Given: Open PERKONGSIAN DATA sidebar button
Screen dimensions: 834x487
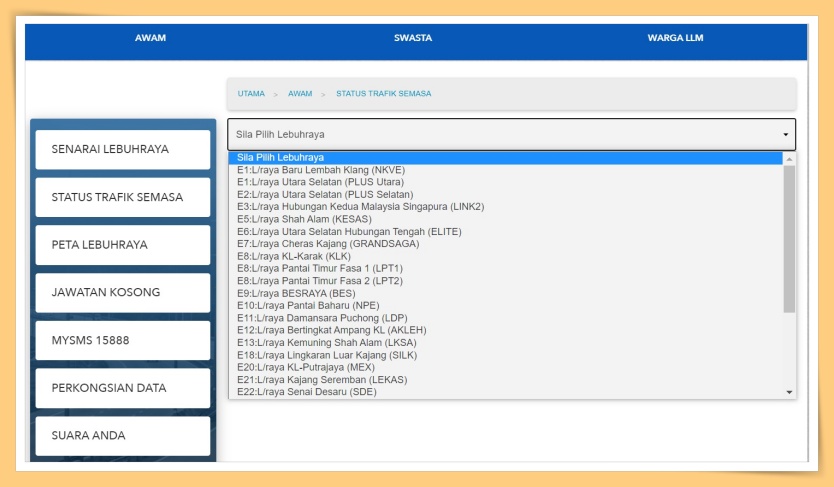Looking at the screenshot, I should click(123, 388).
